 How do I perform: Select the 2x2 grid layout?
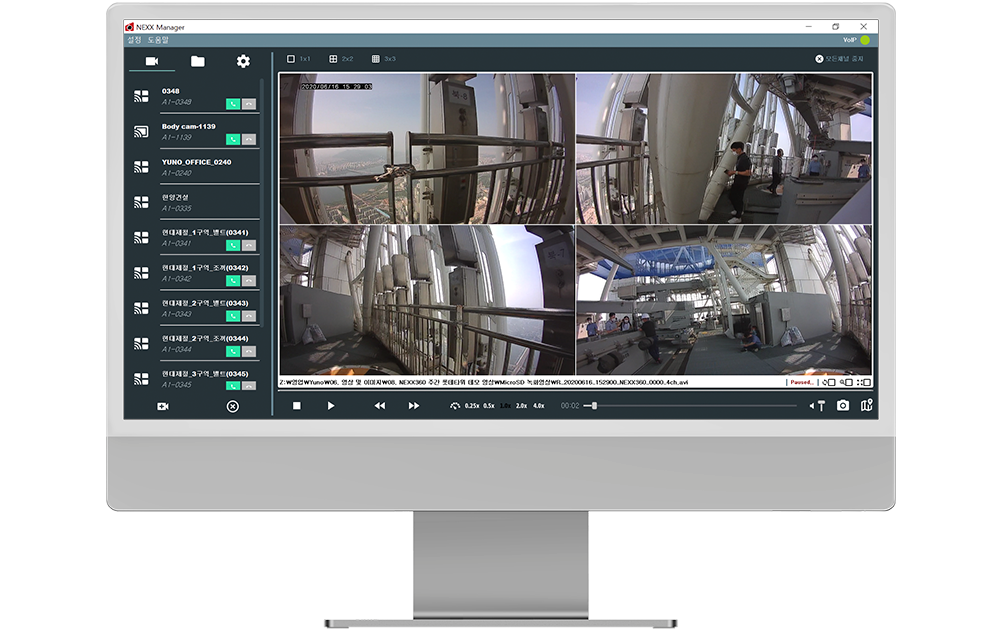tap(341, 59)
